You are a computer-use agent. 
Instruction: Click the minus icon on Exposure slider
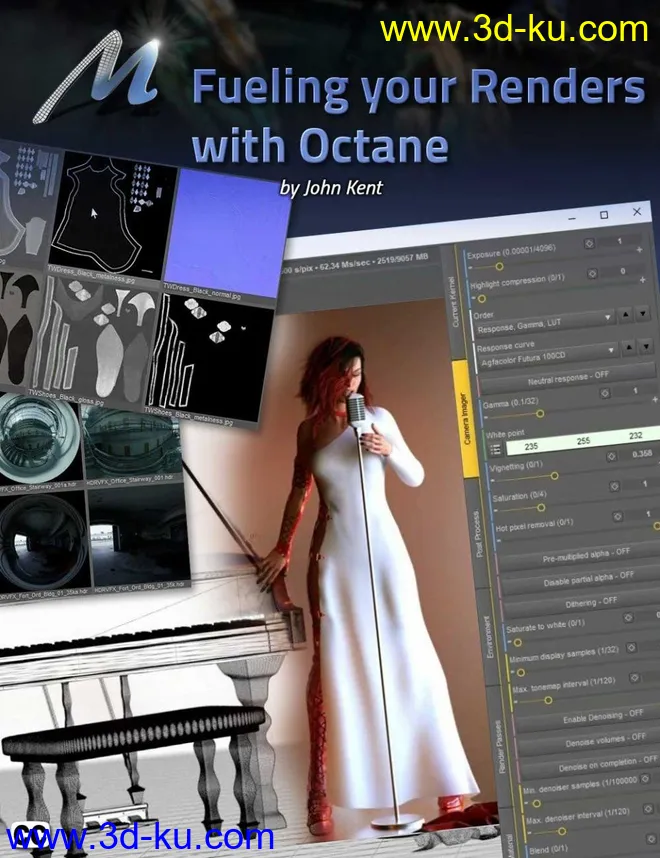click(471, 269)
